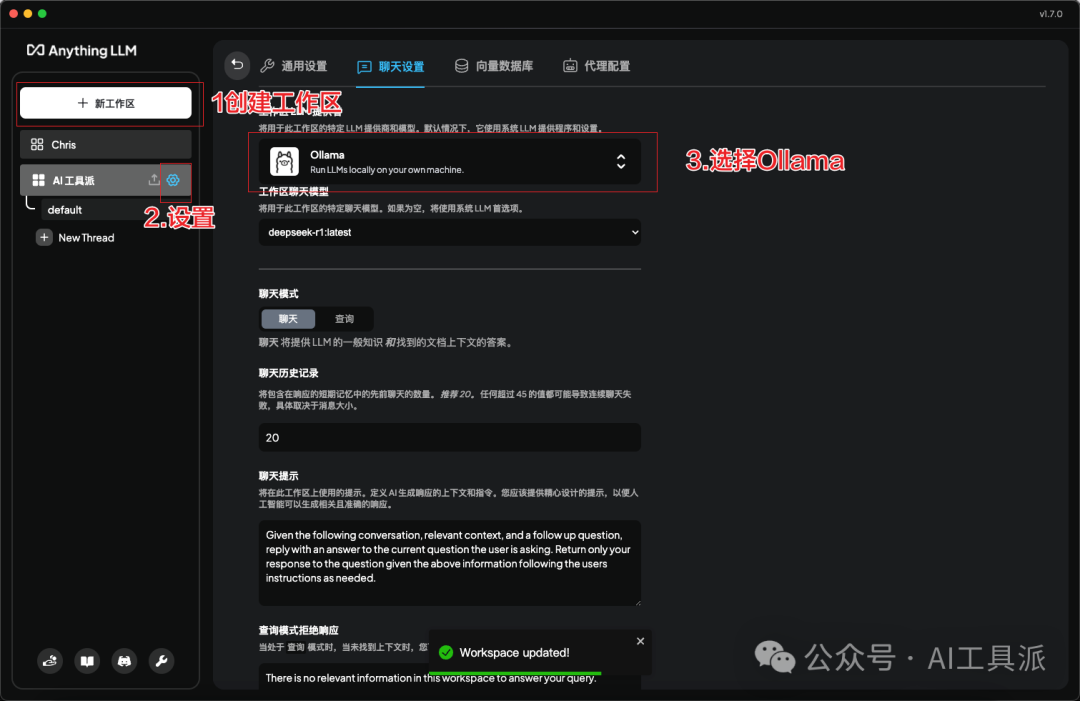
Task: Open the 通用设置 general settings tab
Action: 294,66
